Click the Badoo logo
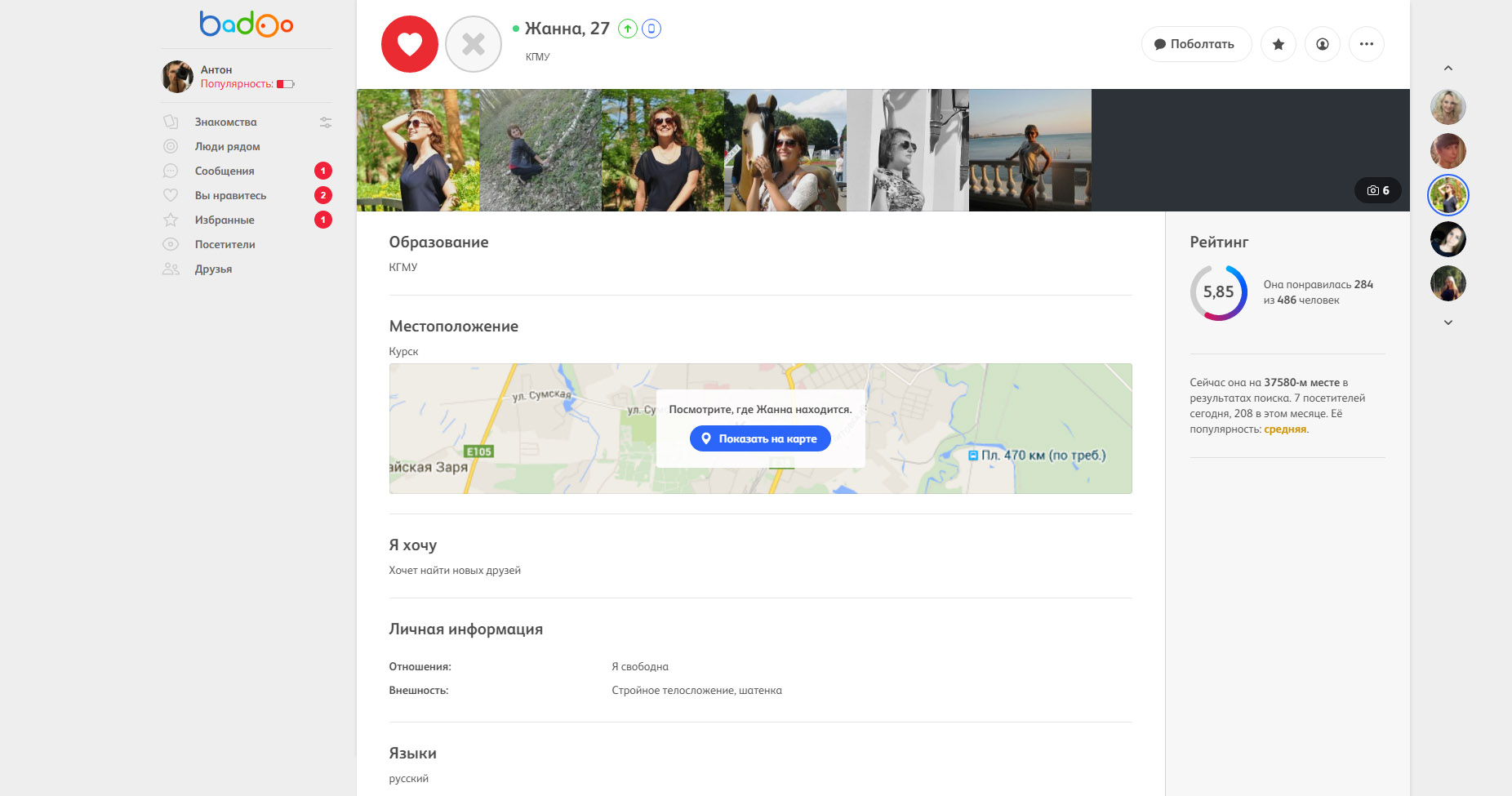 (x=246, y=24)
